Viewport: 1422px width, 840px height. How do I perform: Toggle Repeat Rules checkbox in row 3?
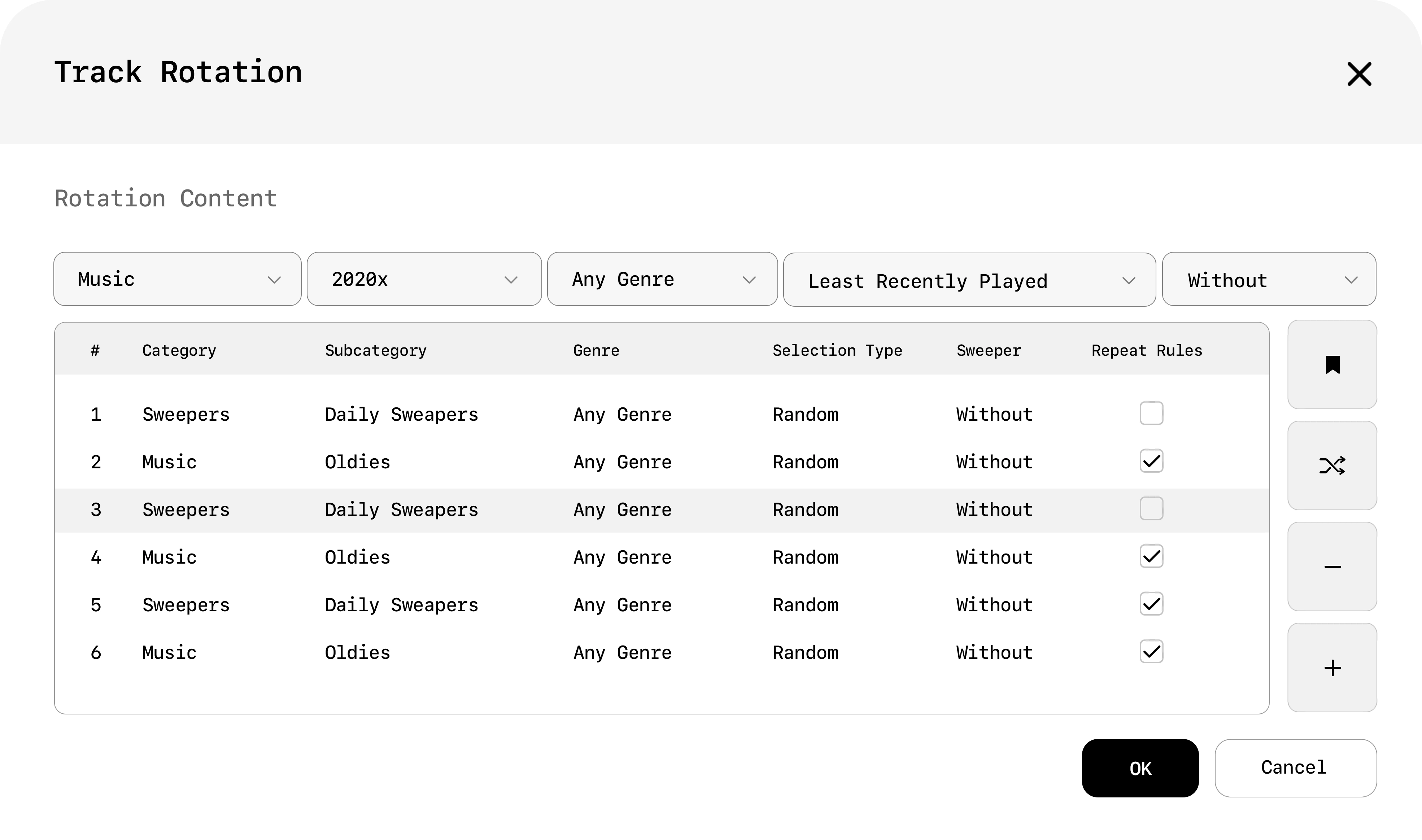1151,508
